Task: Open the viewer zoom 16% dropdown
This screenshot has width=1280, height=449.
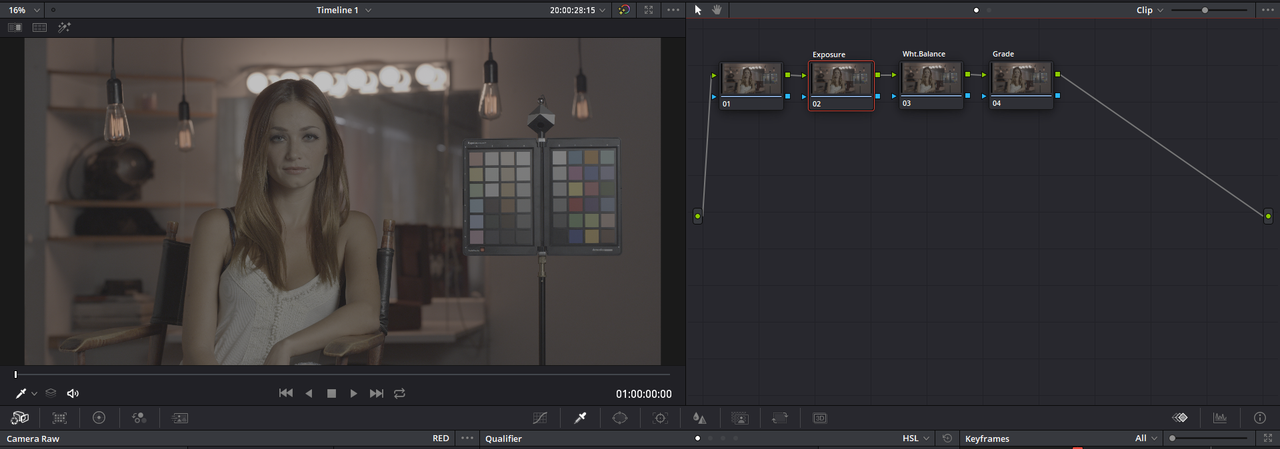Action: point(23,10)
